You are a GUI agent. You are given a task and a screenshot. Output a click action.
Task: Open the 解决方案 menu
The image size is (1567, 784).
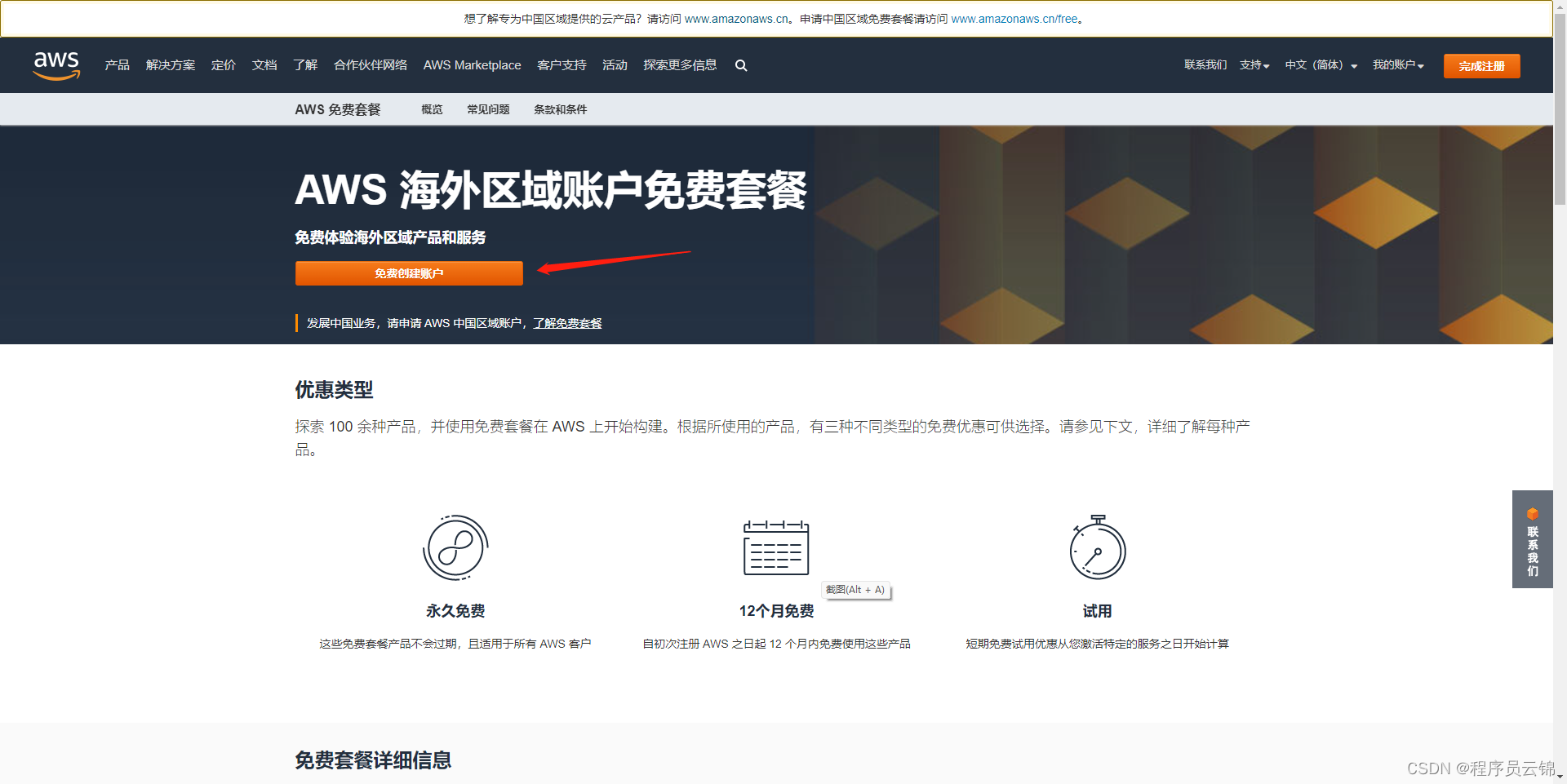coord(171,65)
